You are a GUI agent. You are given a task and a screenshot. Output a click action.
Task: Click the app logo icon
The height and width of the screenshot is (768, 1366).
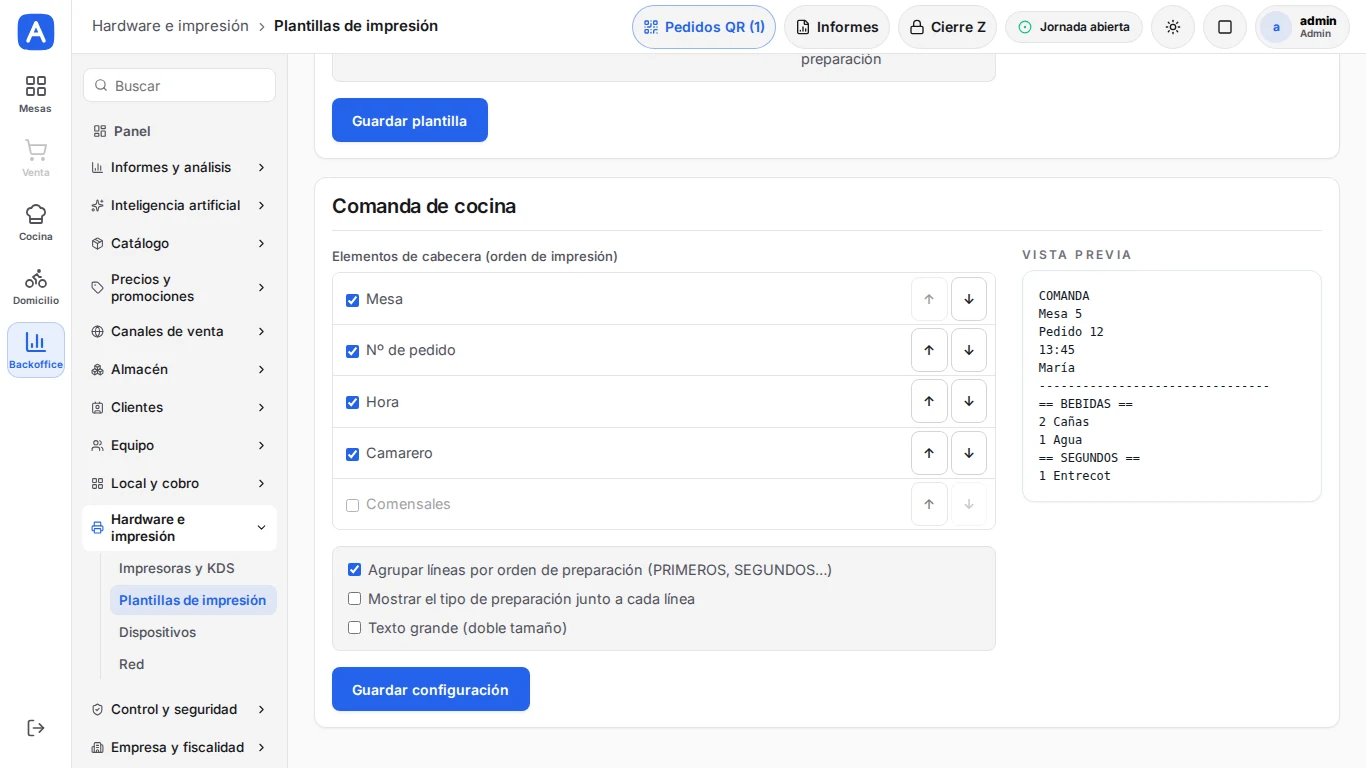click(36, 32)
